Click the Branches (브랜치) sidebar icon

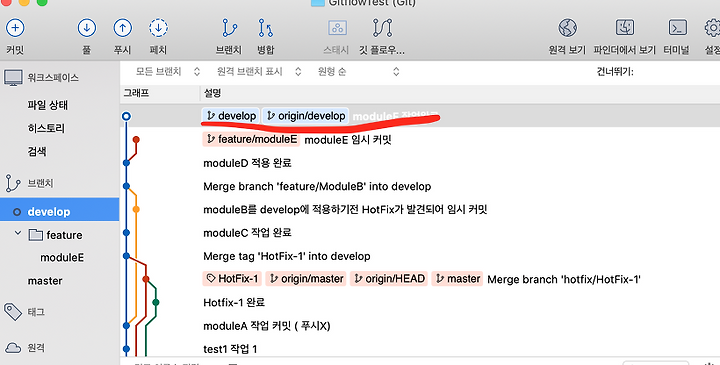click(12, 183)
